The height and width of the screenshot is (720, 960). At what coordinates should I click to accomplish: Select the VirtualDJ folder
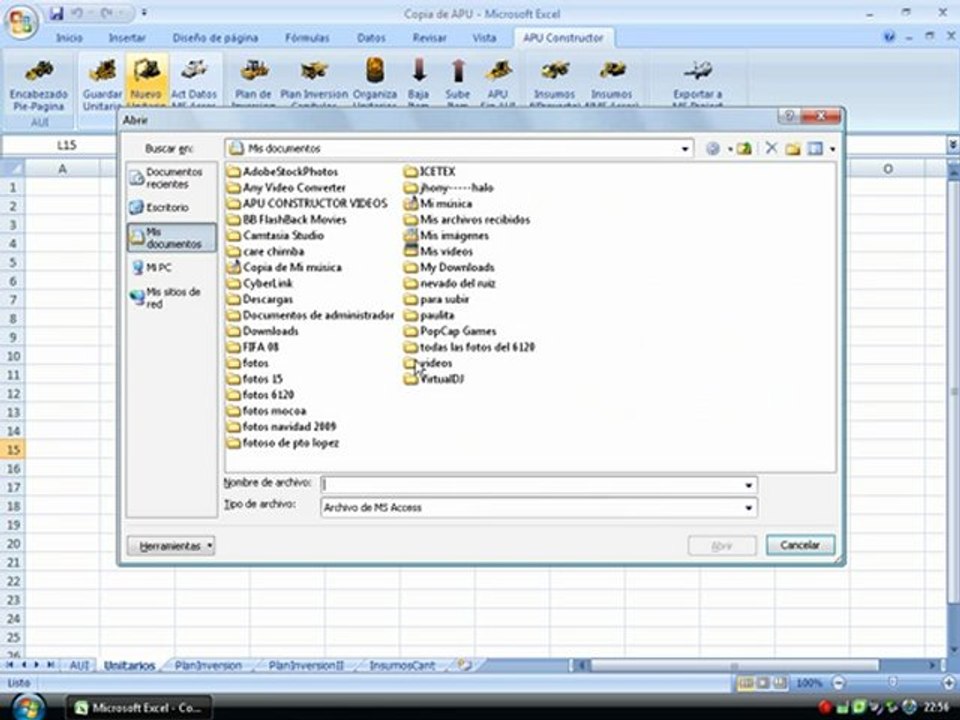tap(434, 379)
